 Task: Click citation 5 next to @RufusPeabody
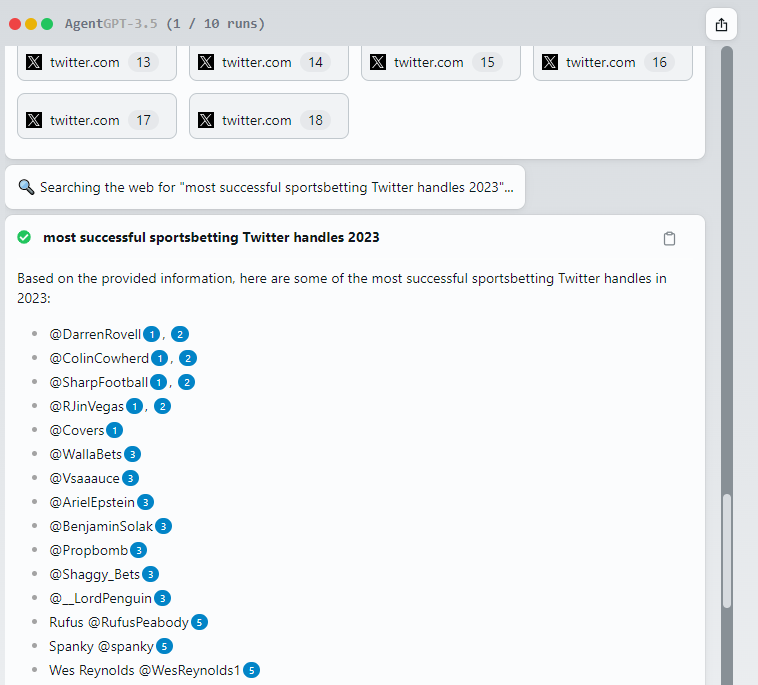pyautogui.click(x=199, y=622)
